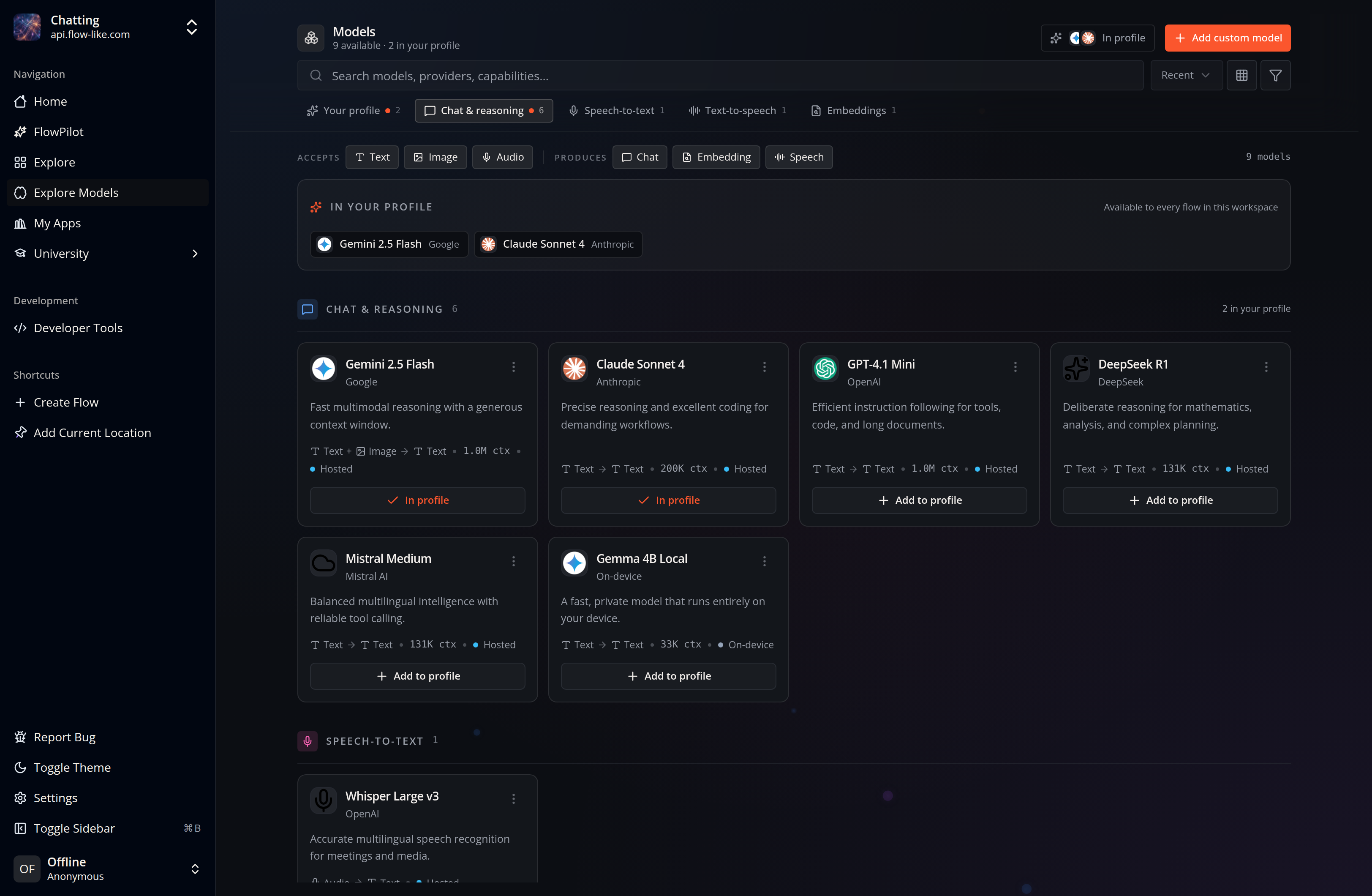The height and width of the screenshot is (896, 1372).
Task: Toggle the Chat produces filter chip
Action: pos(639,157)
